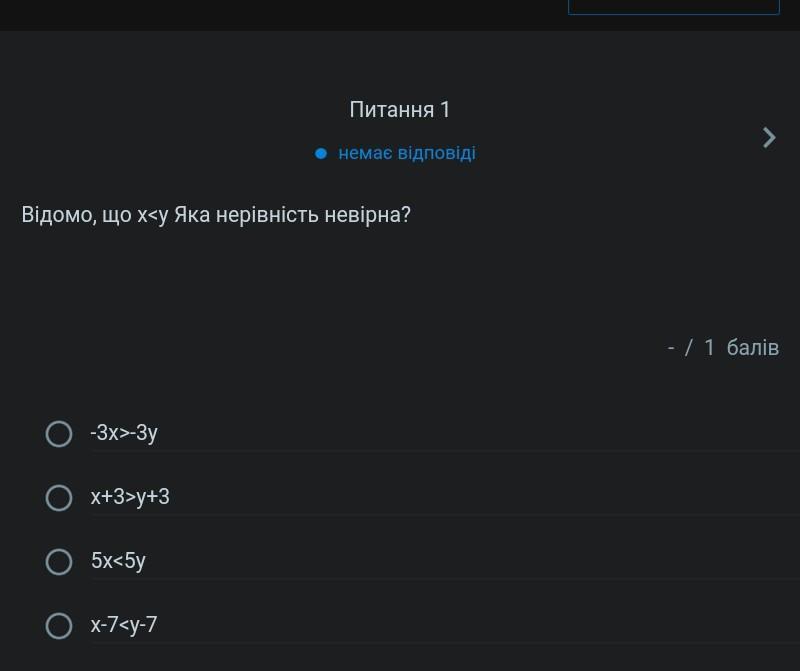Click the "Питання 1" heading

(400, 110)
